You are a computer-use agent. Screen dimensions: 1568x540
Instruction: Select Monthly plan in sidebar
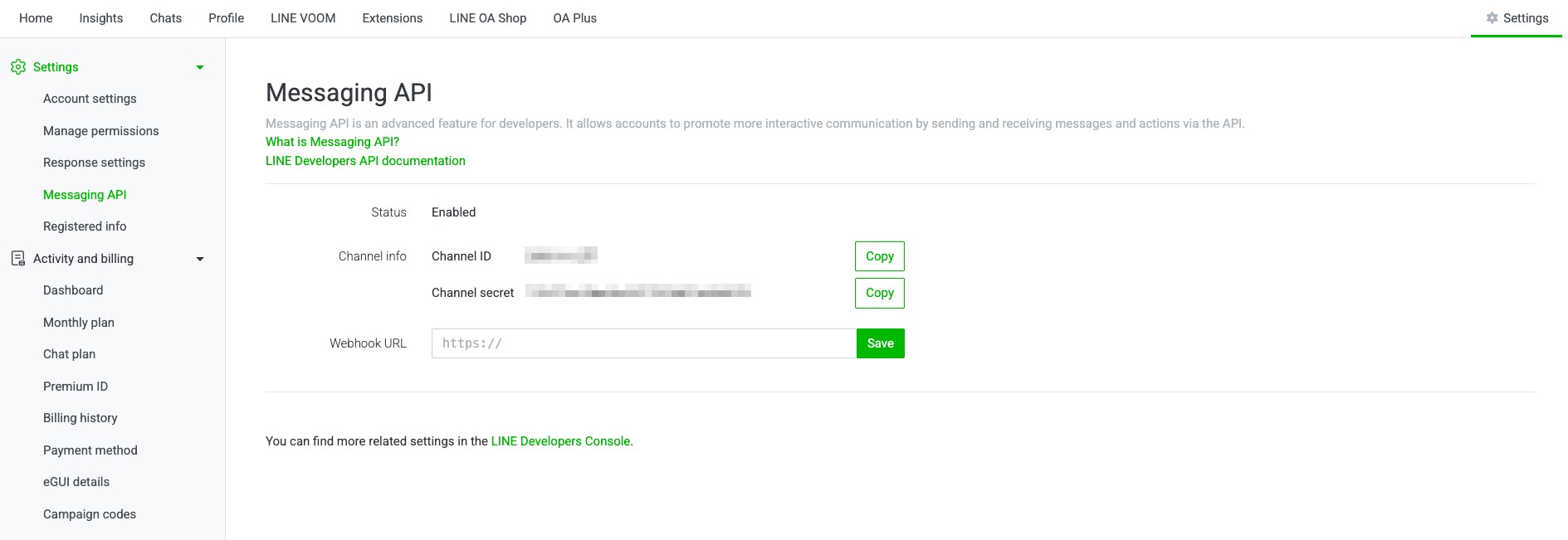(79, 323)
